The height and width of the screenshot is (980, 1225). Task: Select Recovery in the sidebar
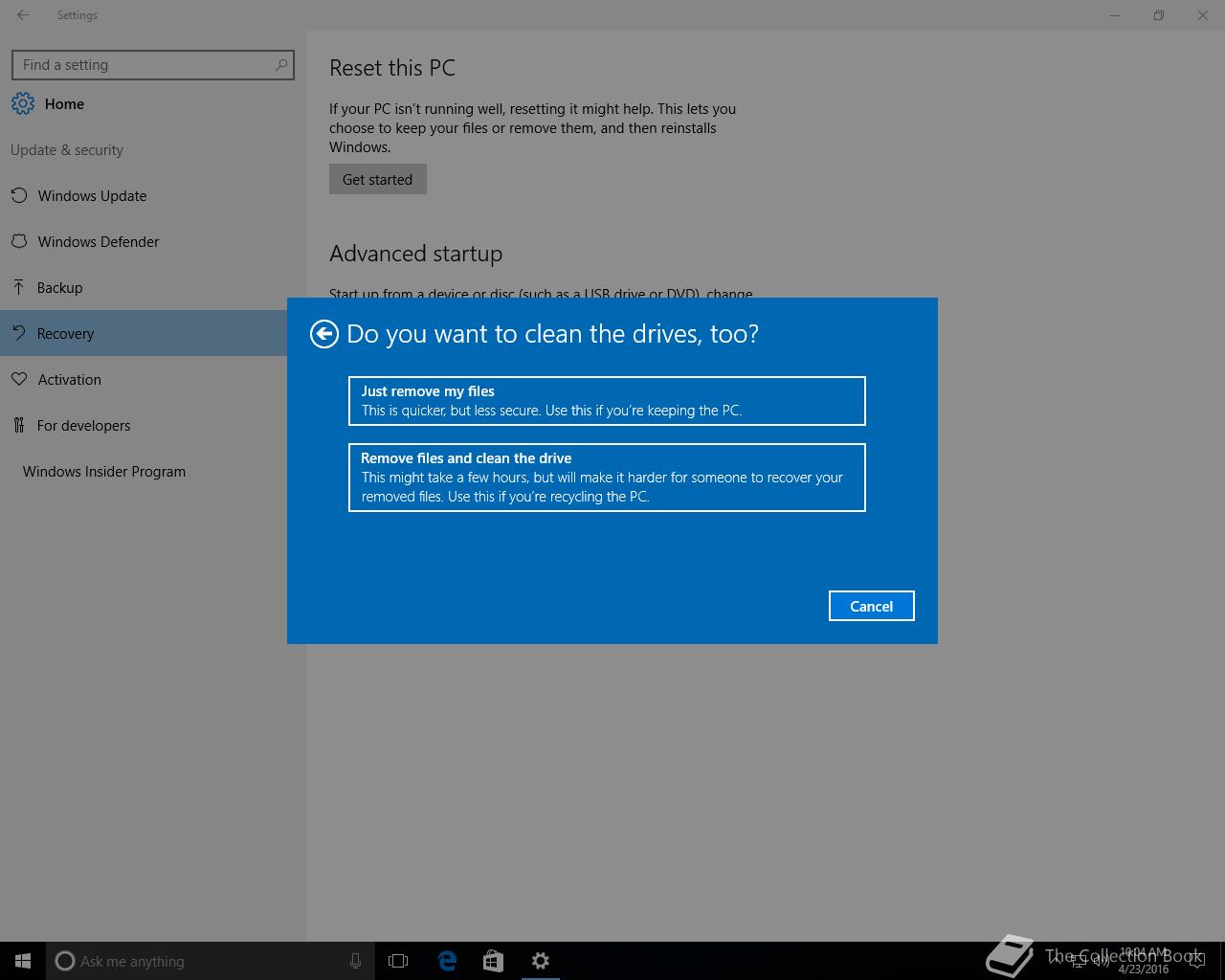click(144, 333)
